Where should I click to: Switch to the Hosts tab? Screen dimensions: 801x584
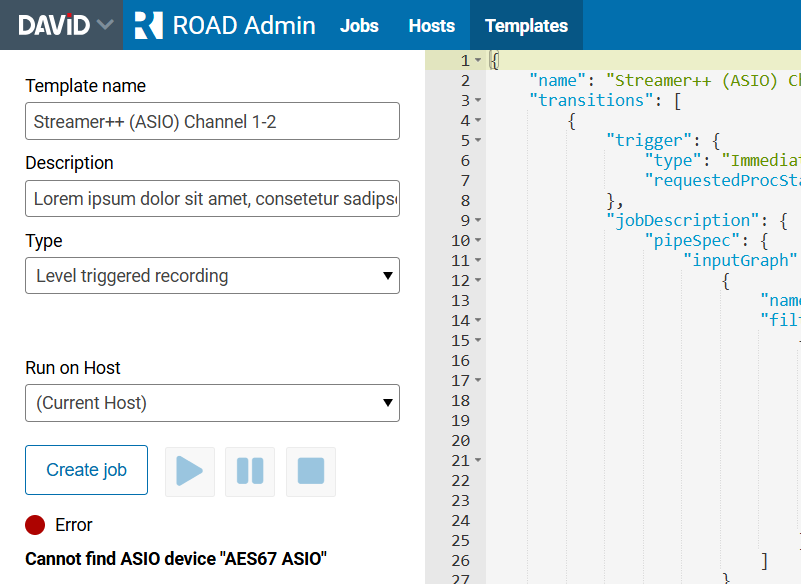pyautogui.click(x=432, y=26)
